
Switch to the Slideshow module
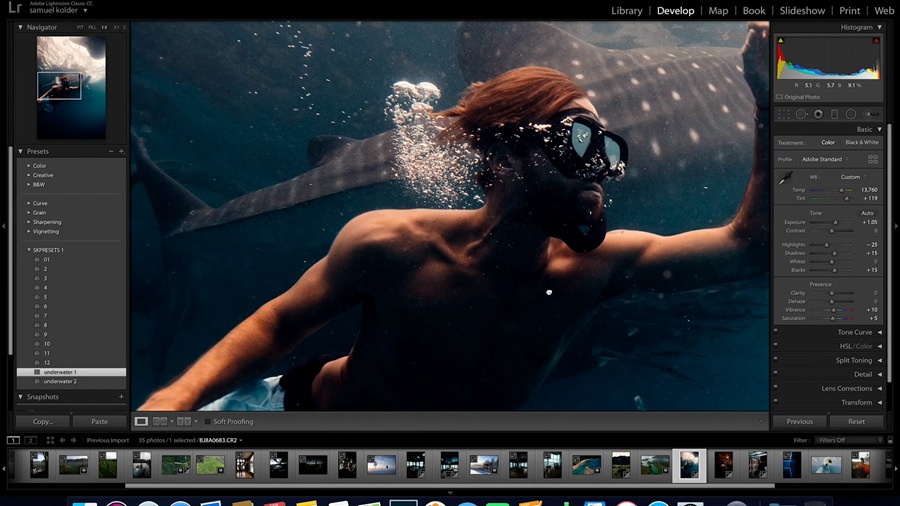tap(802, 10)
